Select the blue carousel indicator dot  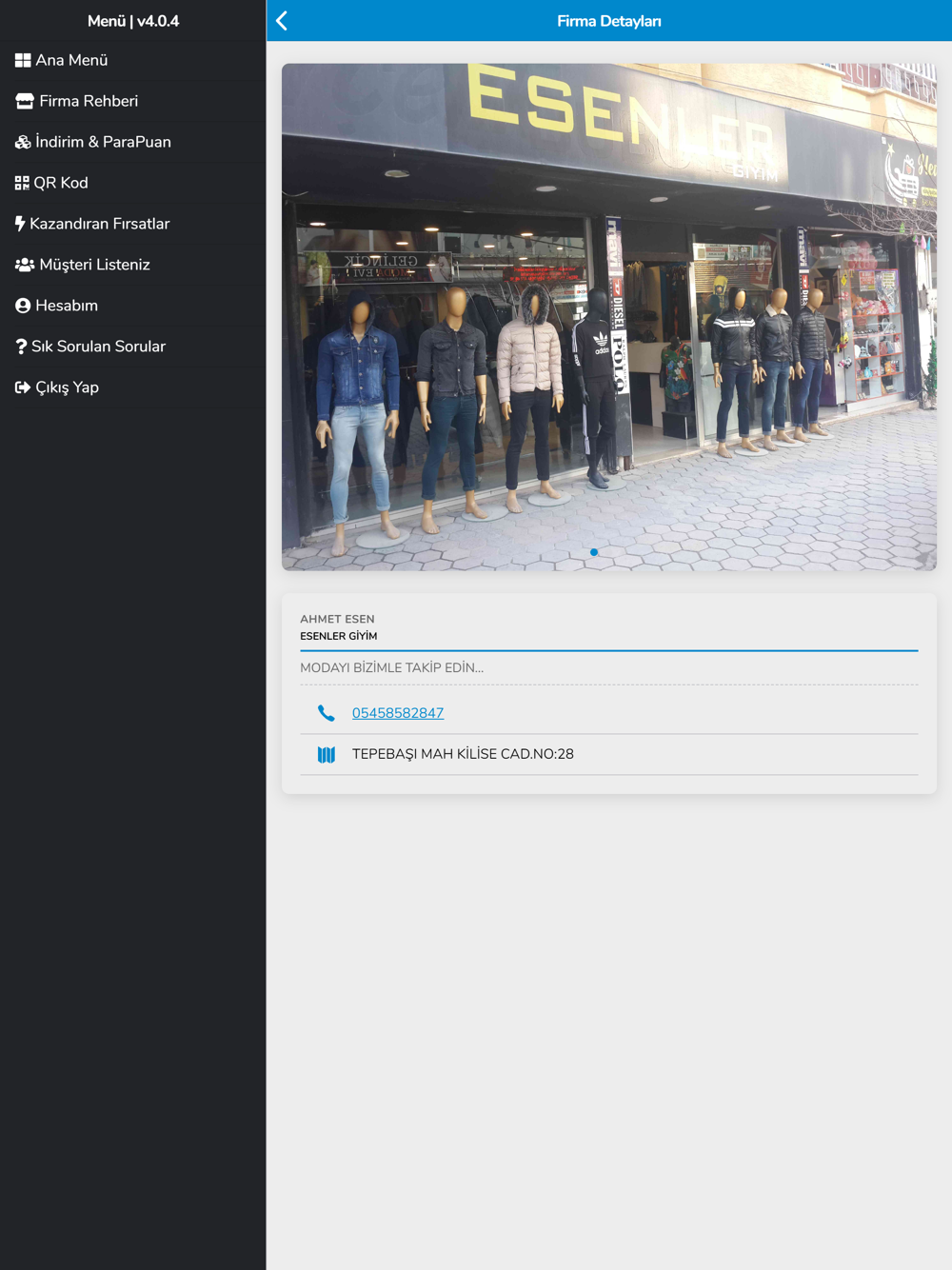594,552
